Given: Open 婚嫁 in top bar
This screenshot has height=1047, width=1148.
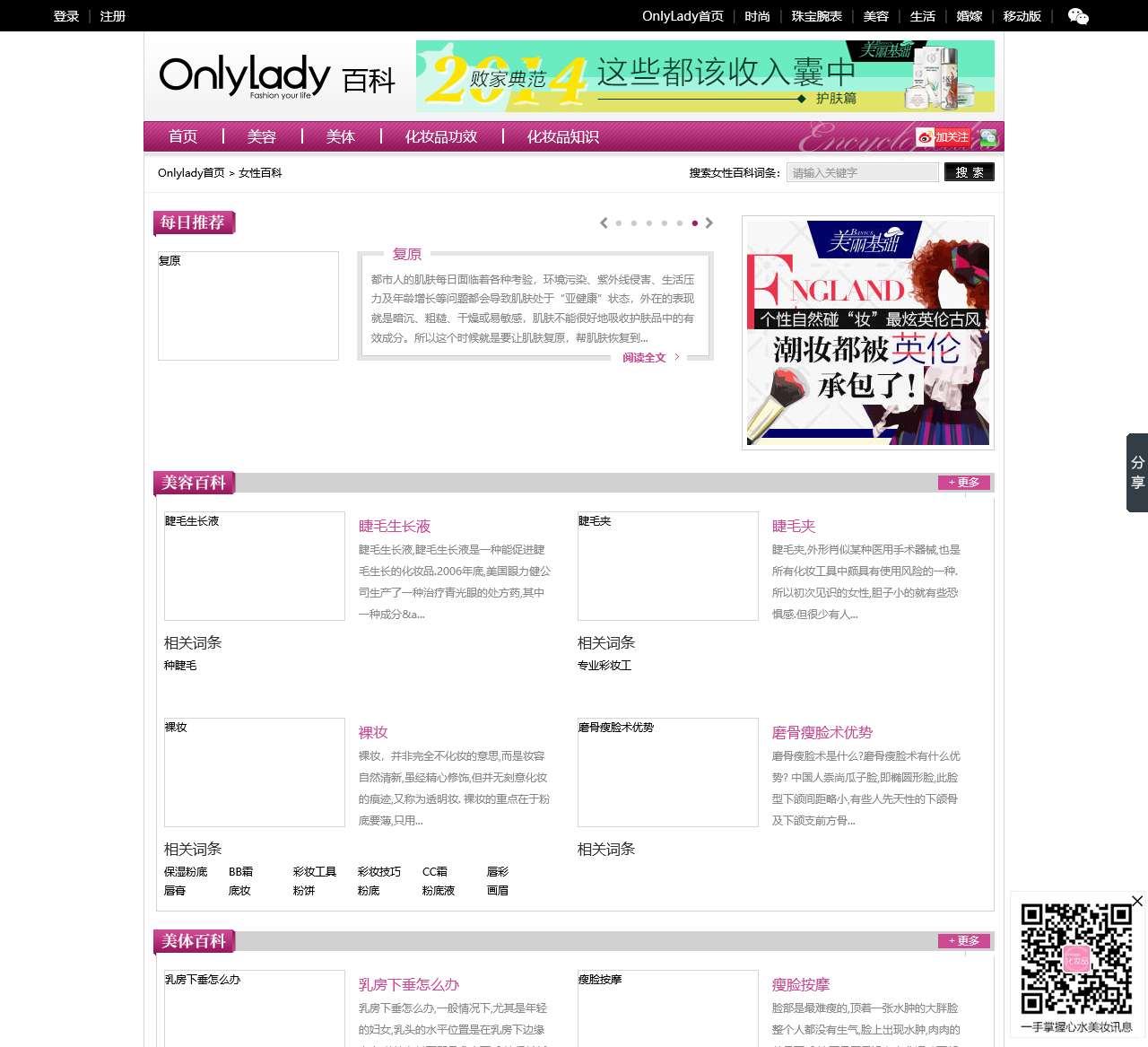Looking at the screenshot, I should [x=970, y=16].
